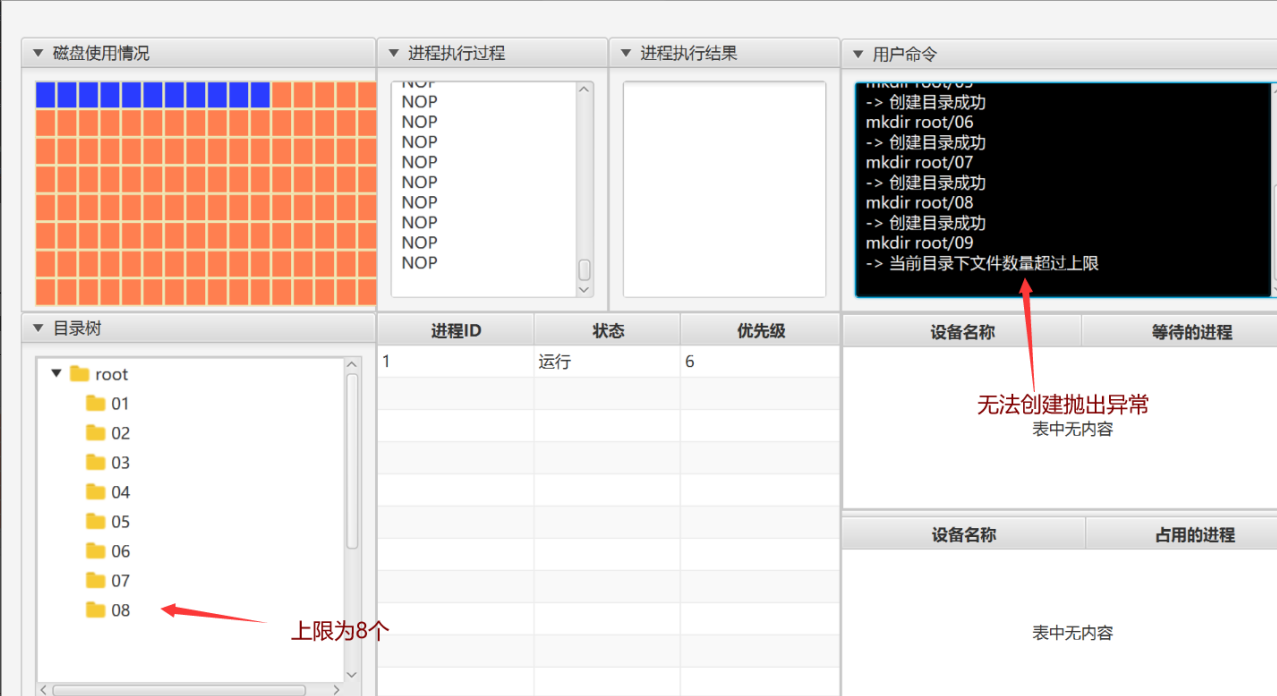Sort by 状态 column header

(607, 331)
